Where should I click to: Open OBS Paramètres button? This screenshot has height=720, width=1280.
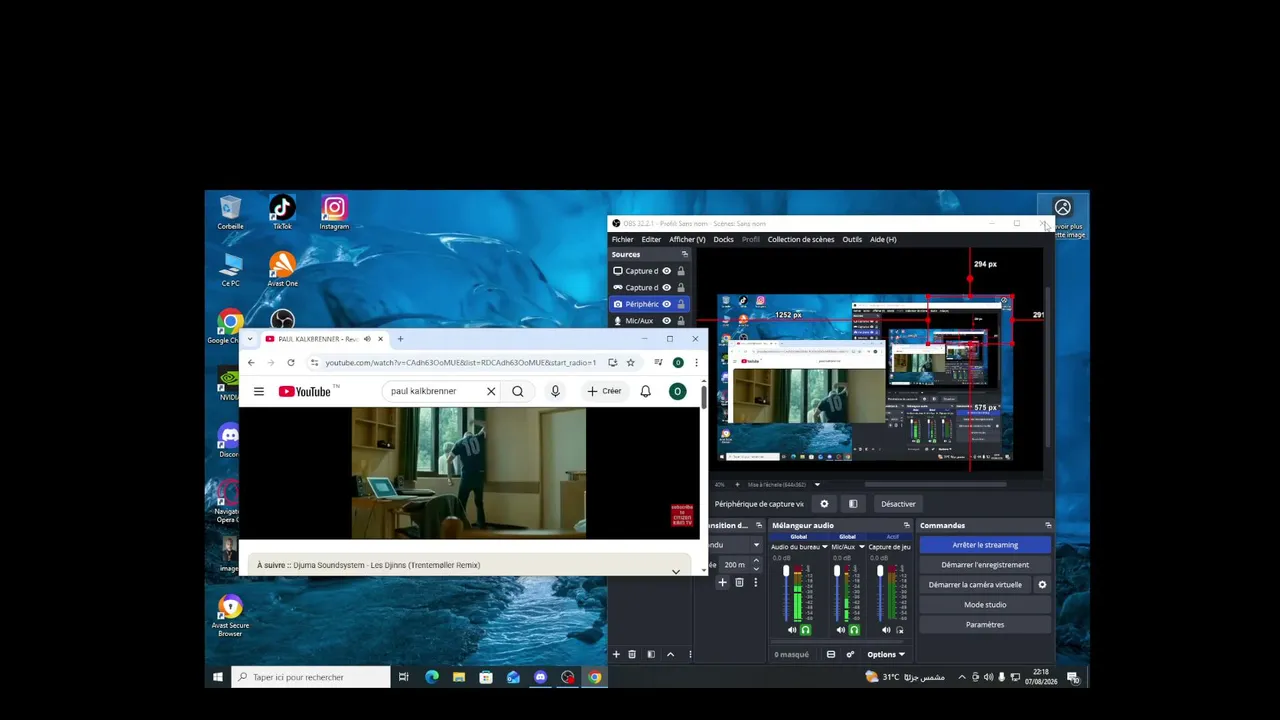[x=985, y=625]
